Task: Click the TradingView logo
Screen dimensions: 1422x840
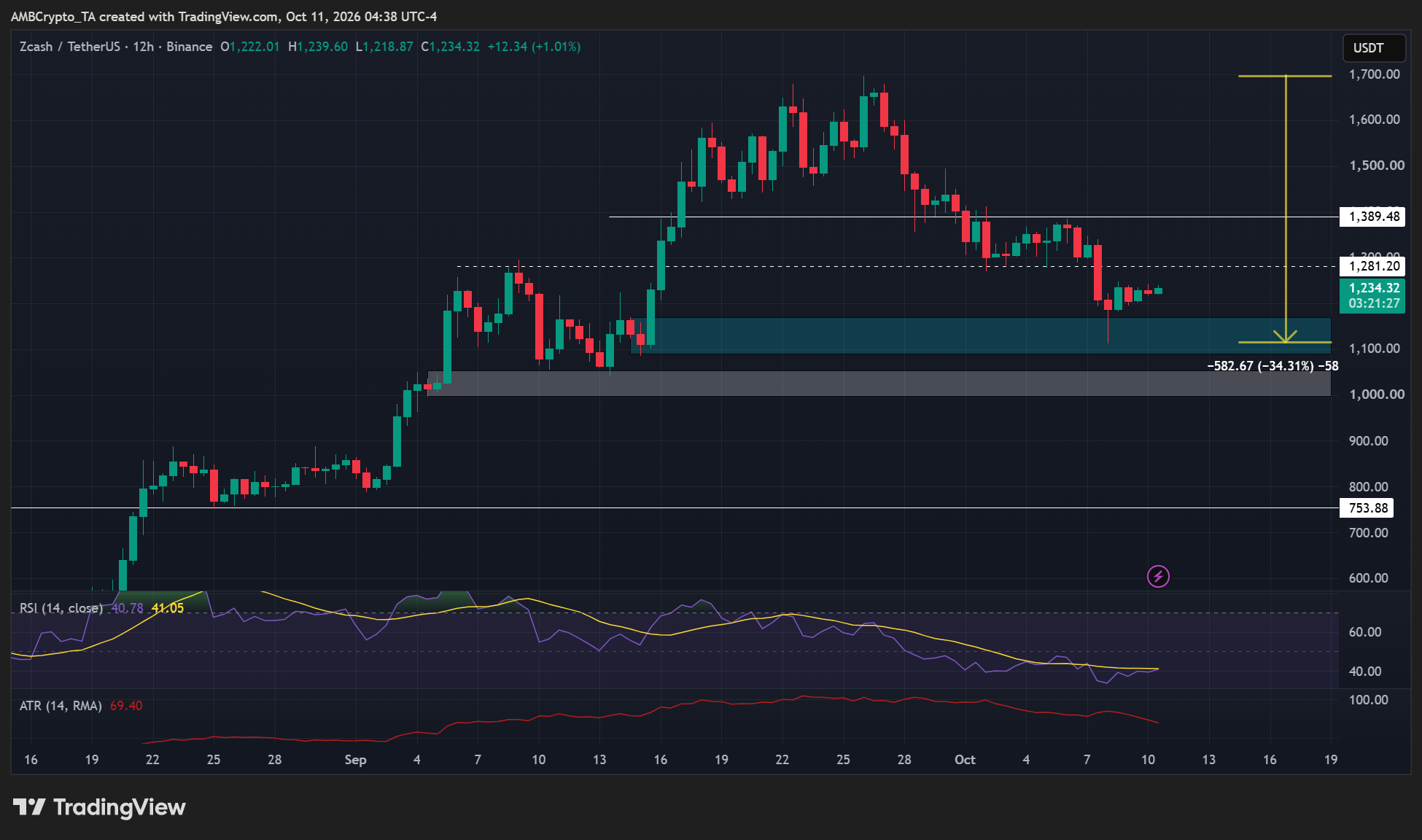Action: [99, 807]
